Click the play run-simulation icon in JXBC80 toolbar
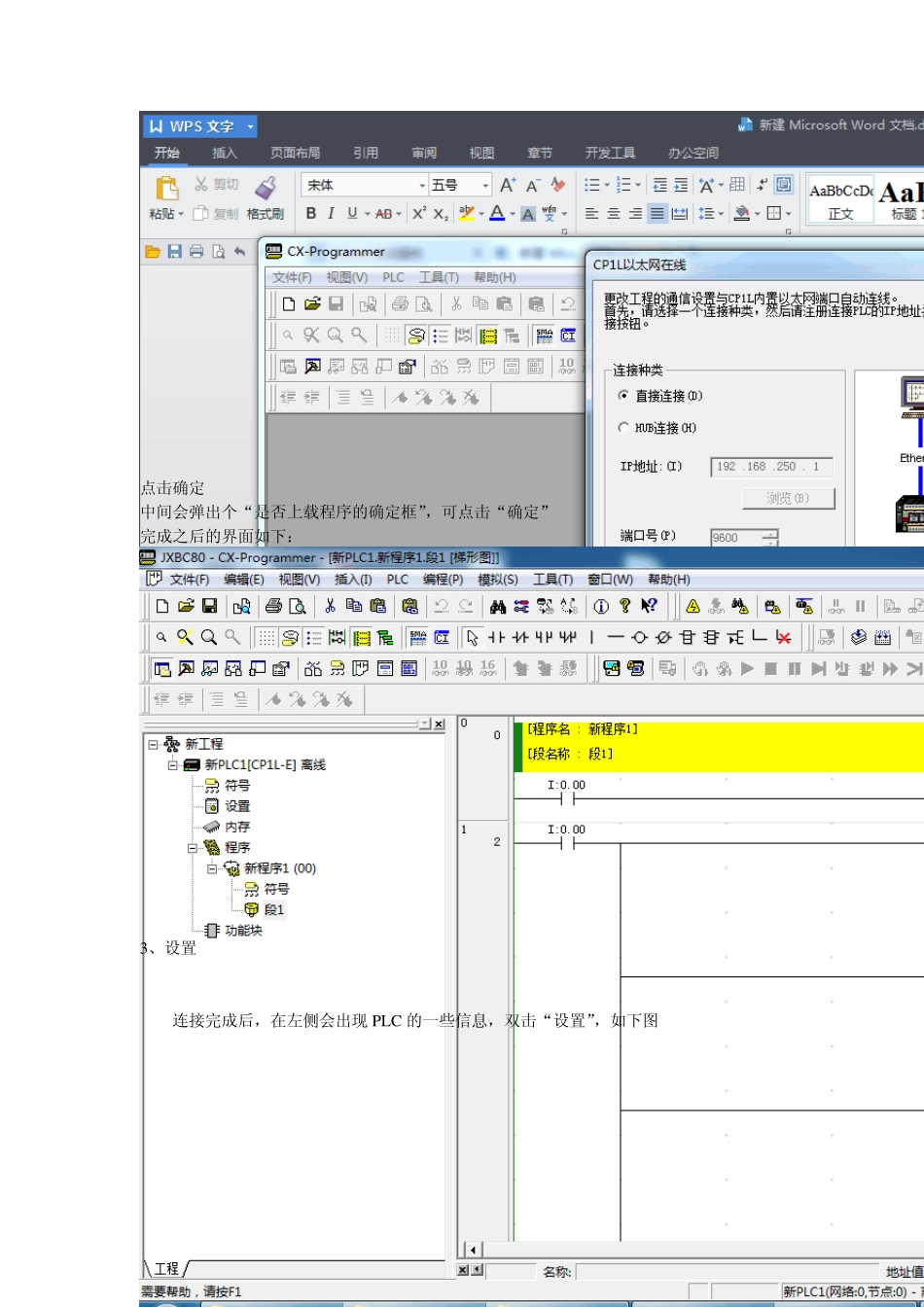The image size is (924, 1307). coord(747,668)
